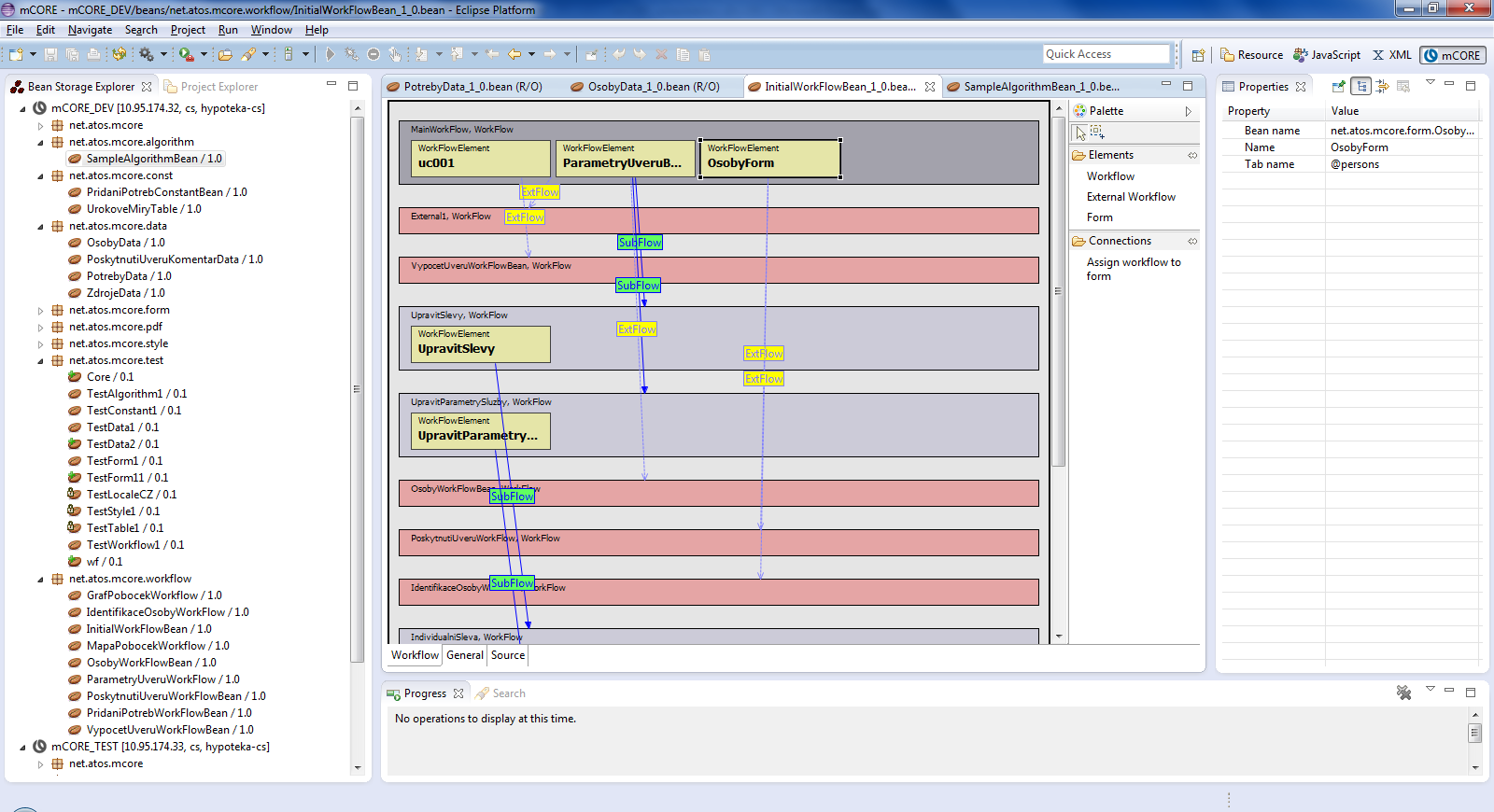Choose Workflow element in the palette
The width and height of the screenshot is (1494, 812).
1110,176
